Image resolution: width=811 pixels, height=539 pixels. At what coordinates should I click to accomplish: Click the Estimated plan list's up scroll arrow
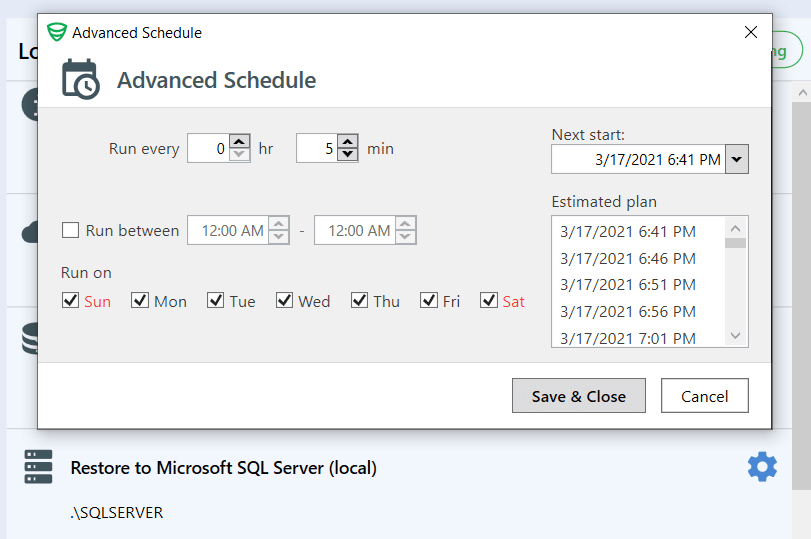coord(735,228)
